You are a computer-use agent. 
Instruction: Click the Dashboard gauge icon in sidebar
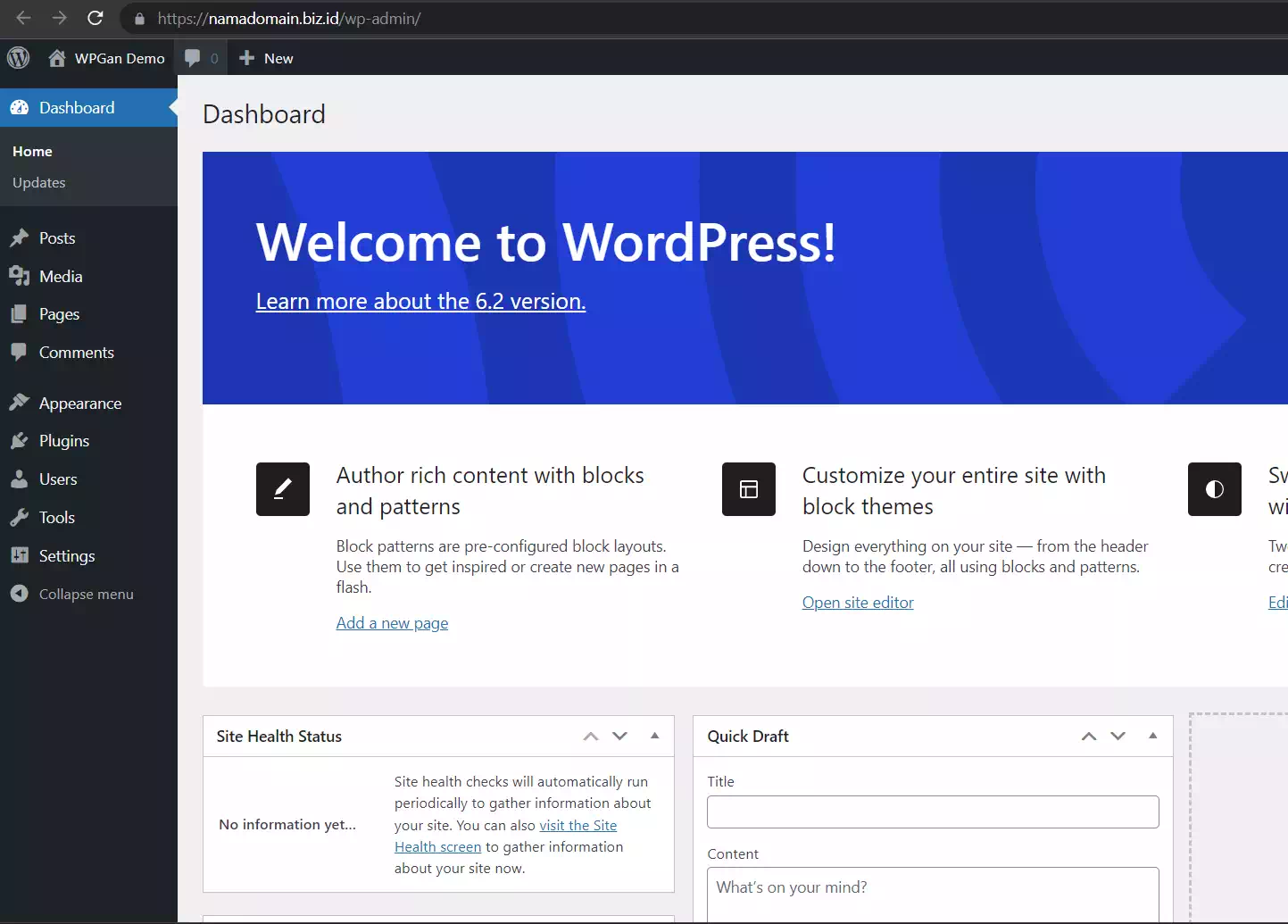point(20,108)
